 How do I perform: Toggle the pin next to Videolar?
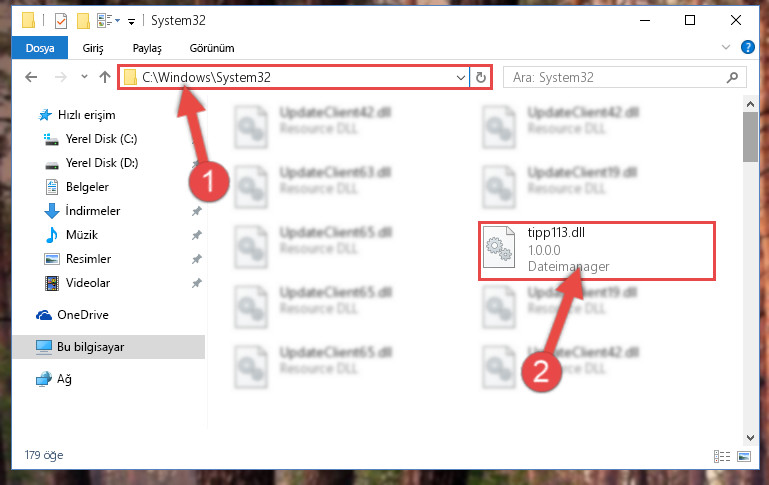tap(197, 283)
